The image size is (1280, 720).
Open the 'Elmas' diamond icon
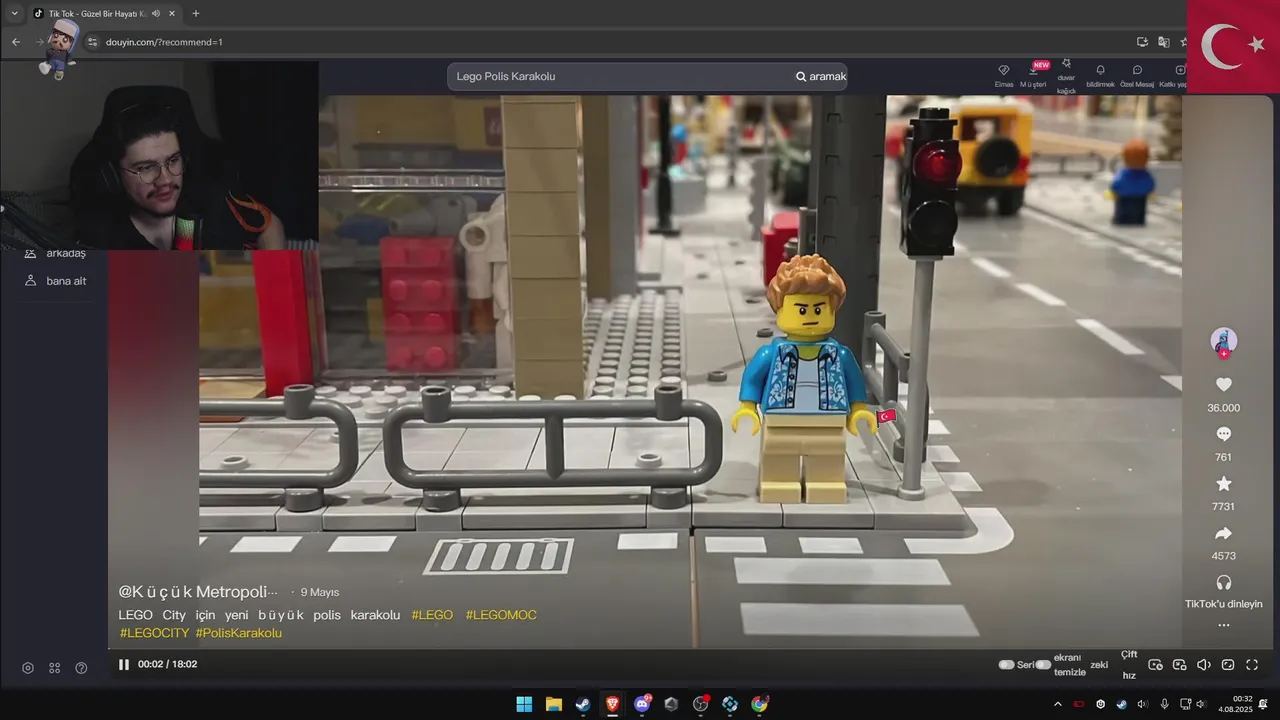pyautogui.click(x=1004, y=76)
